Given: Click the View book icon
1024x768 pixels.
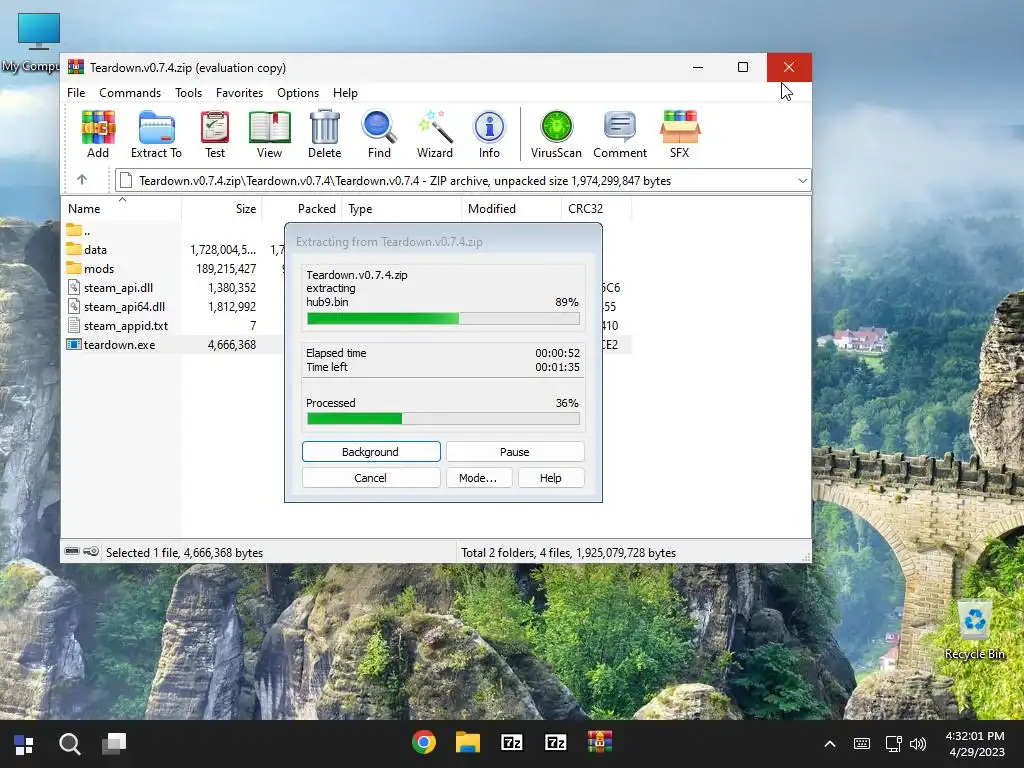Looking at the screenshot, I should pos(269,134).
